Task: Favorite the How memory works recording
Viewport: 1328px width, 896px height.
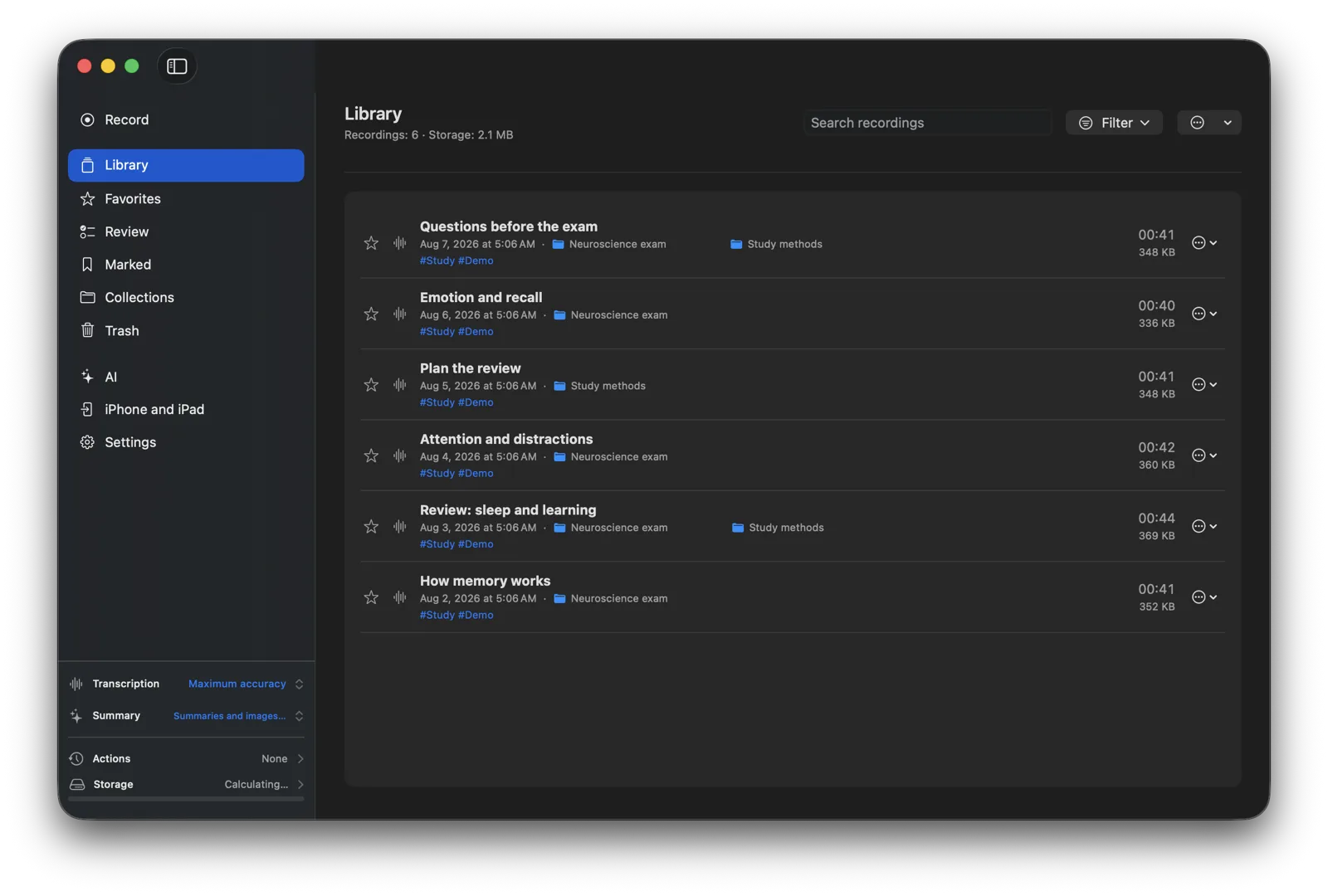Action: pyautogui.click(x=371, y=598)
